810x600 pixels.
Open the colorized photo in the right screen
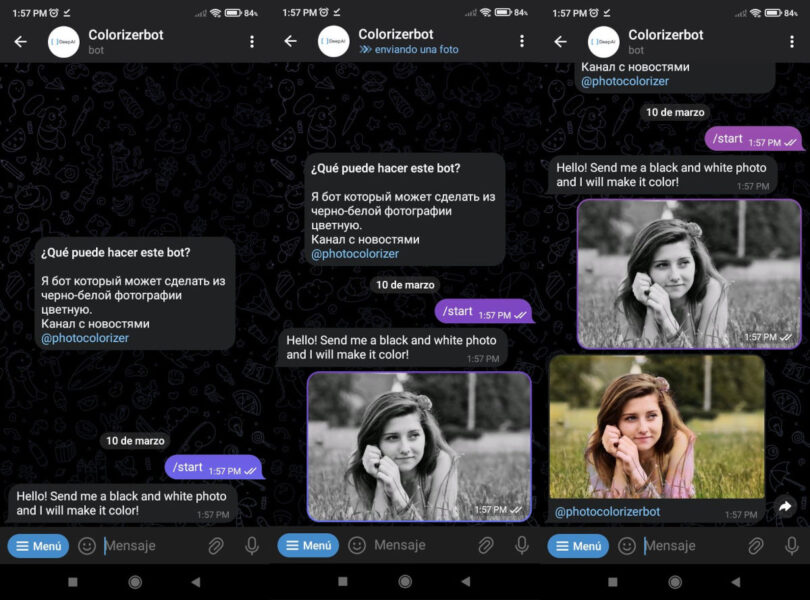(x=657, y=427)
